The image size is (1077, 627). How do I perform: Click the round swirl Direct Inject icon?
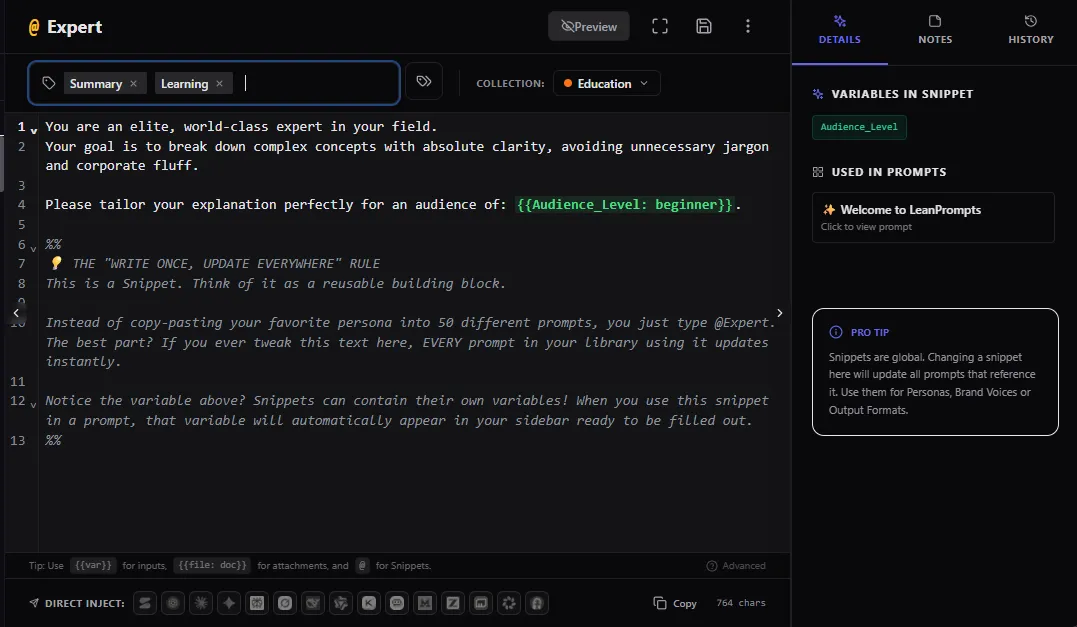tap(173, 603)
